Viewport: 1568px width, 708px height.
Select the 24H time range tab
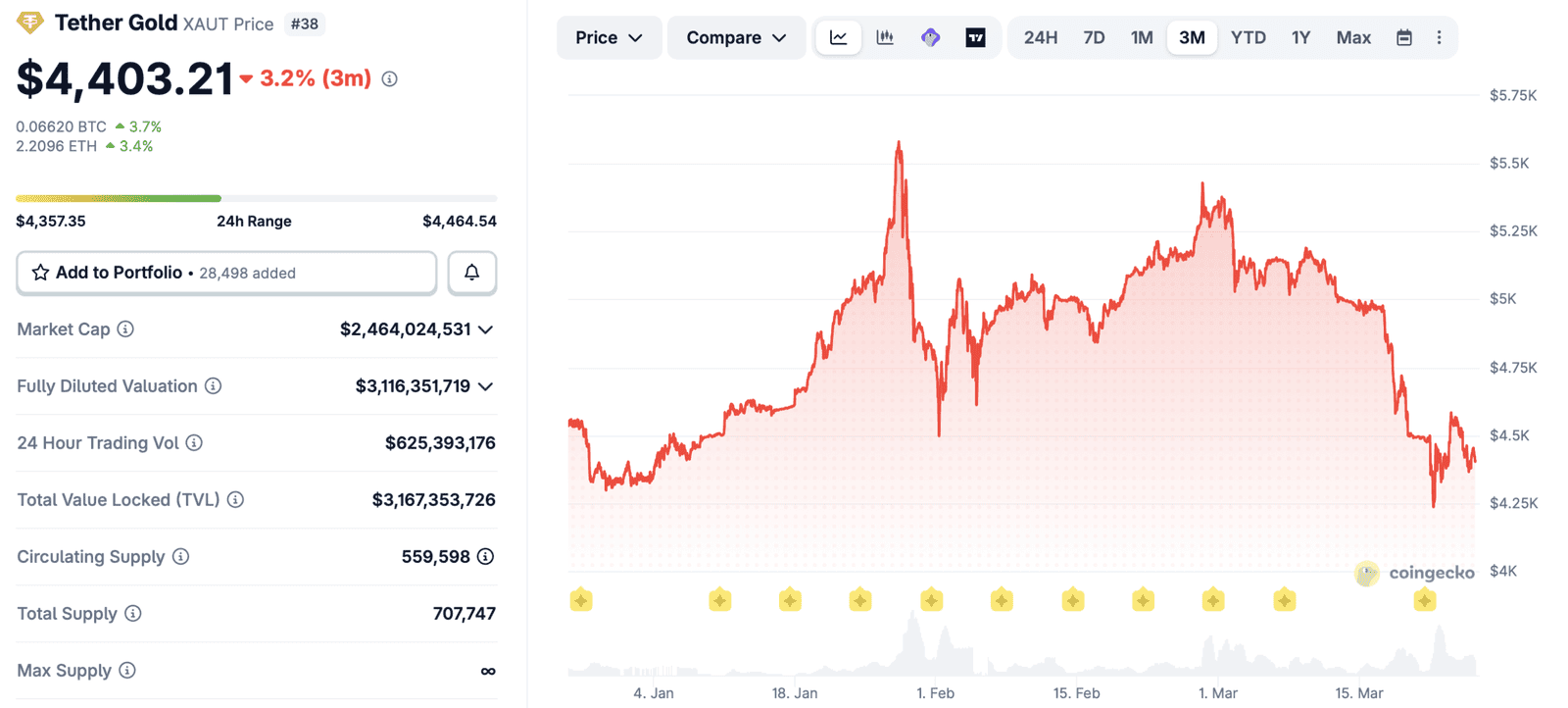point(1040,37)
